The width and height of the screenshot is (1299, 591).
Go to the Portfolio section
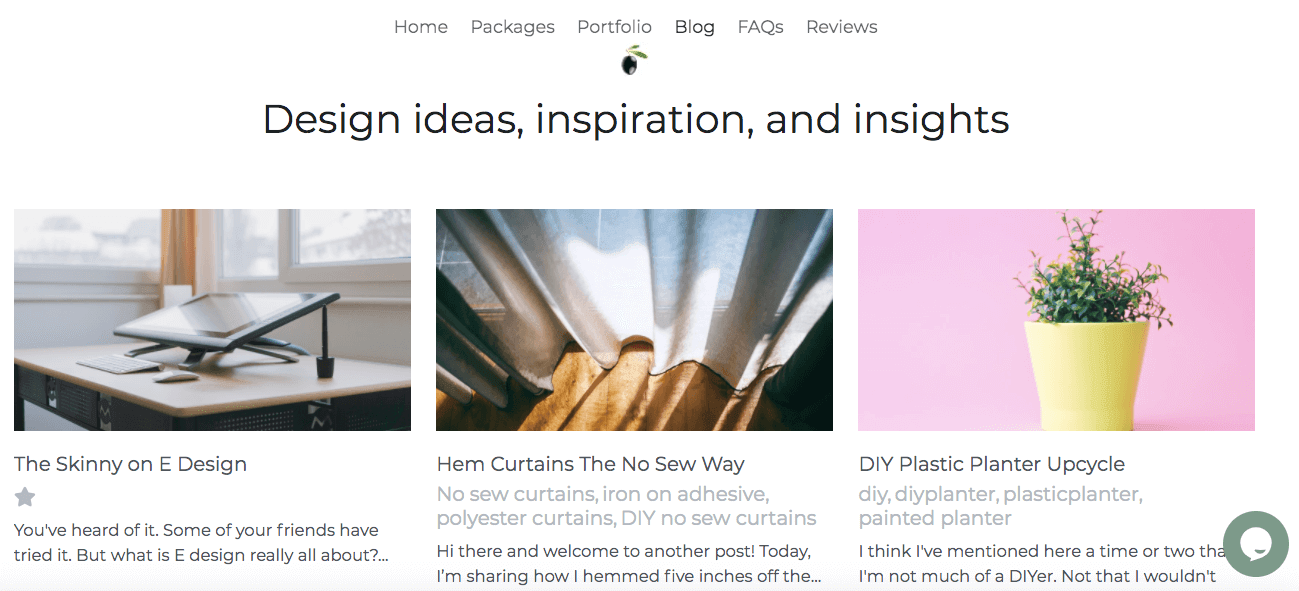614,27
